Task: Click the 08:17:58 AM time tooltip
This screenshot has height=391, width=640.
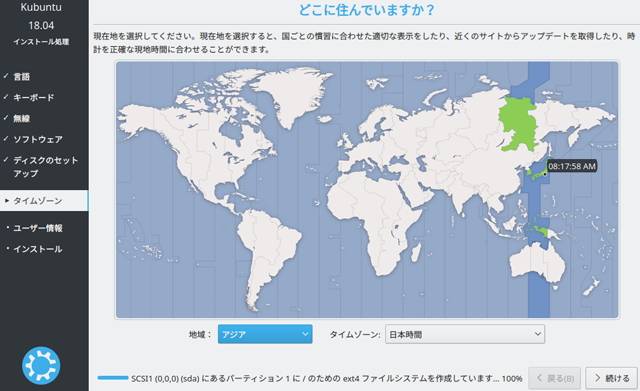Action: [572, 166]
